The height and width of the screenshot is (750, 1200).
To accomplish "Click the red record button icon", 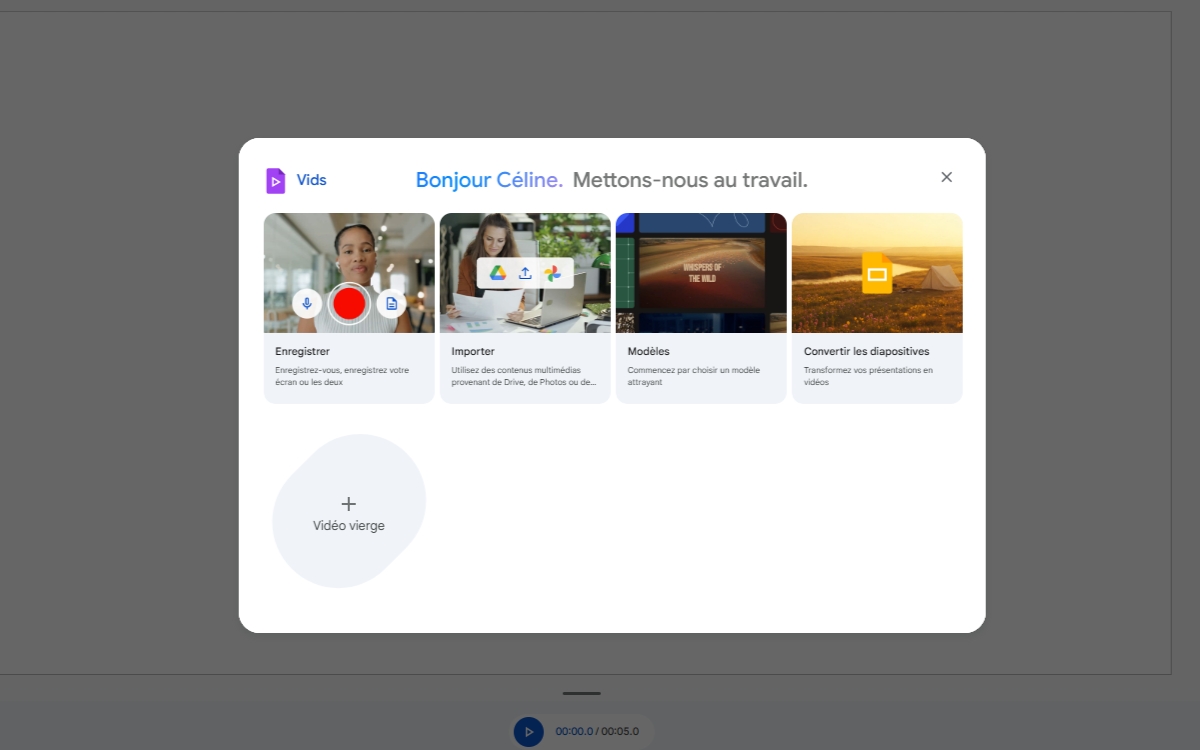I will pos(348,303).
